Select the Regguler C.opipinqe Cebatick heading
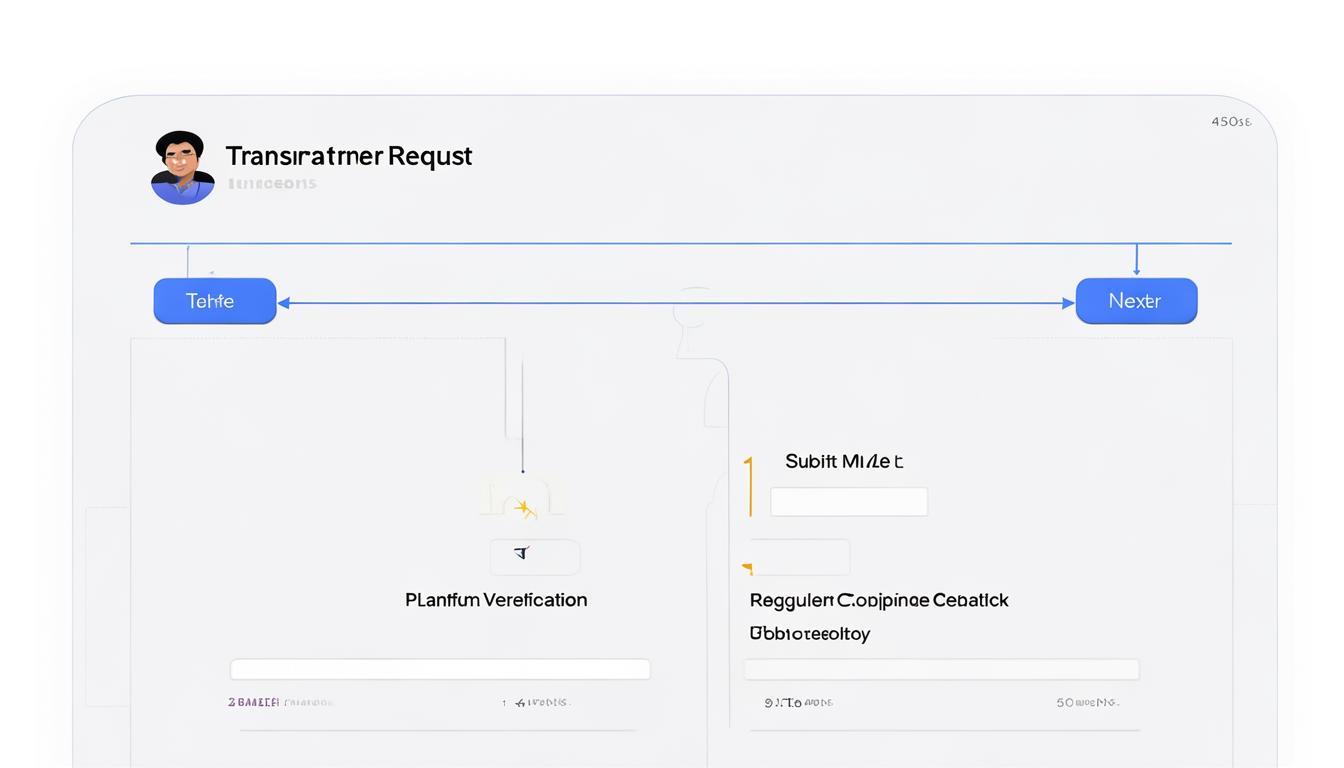 coord(878,600)
